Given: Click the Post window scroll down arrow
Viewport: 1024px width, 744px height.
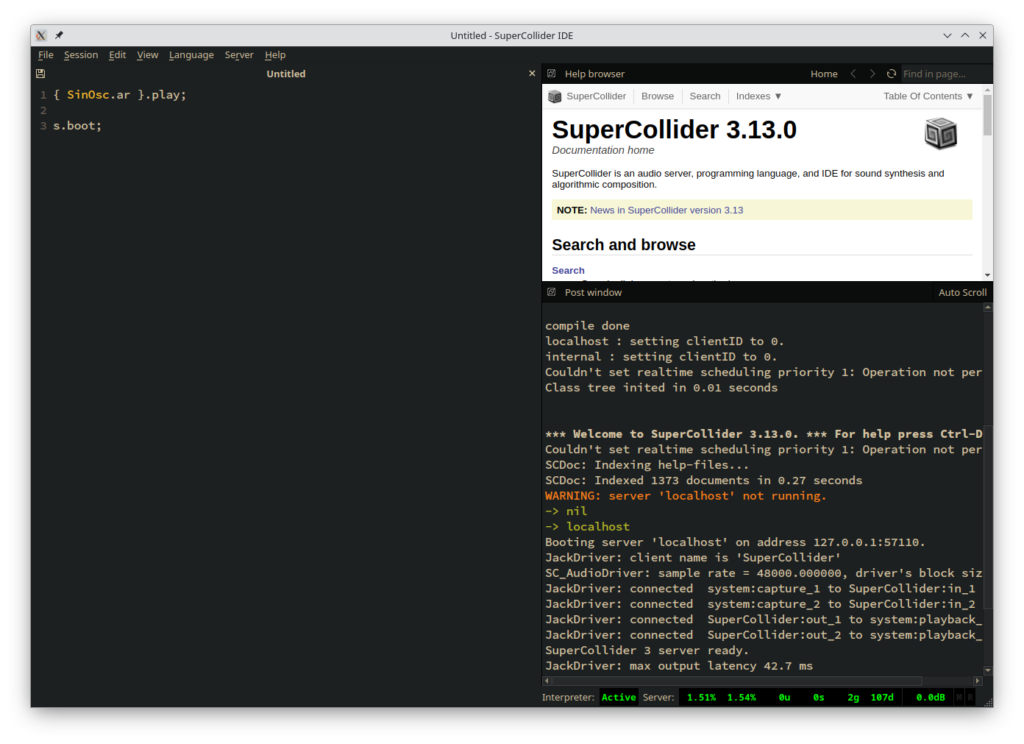Looking at the screenshot, I should coord(987,671).
